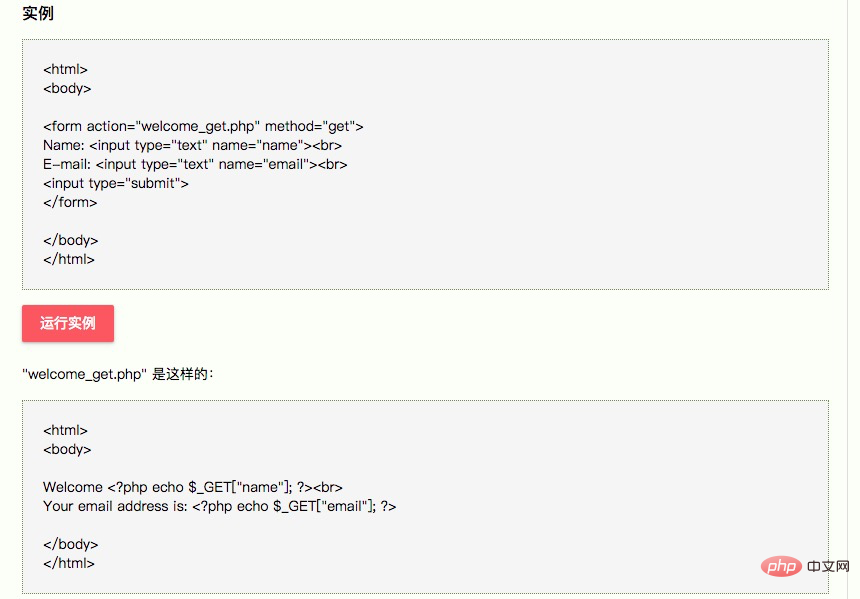The image size is (860, 599).
Task: Click the opening body tag in second code block
Action: coord(67,449)
